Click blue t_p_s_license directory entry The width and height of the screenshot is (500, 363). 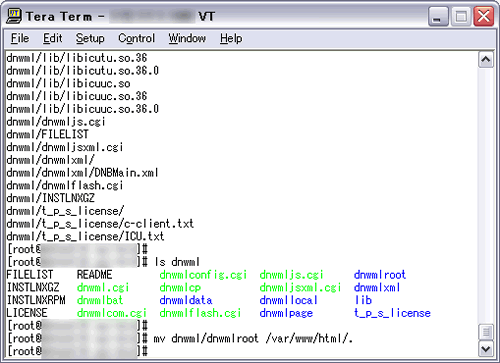pyautogui.click(x=392, y=313)
